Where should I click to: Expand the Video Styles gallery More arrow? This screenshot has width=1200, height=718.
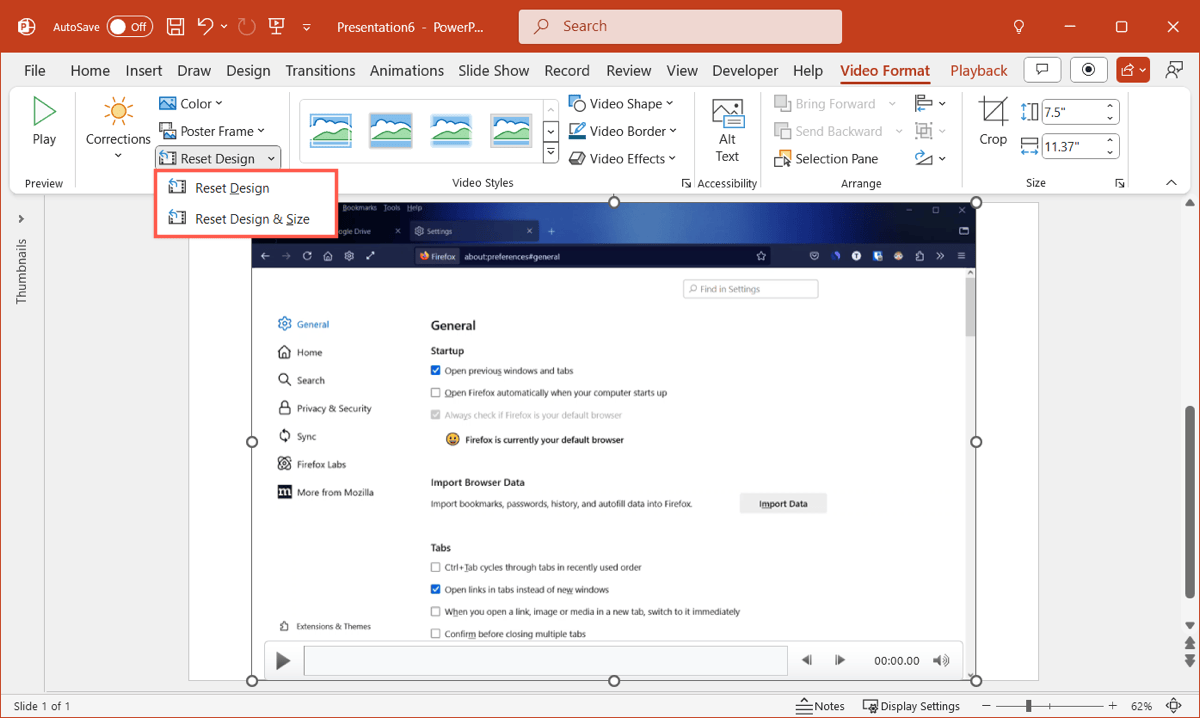pyautogui.click(x=551, y=154)
